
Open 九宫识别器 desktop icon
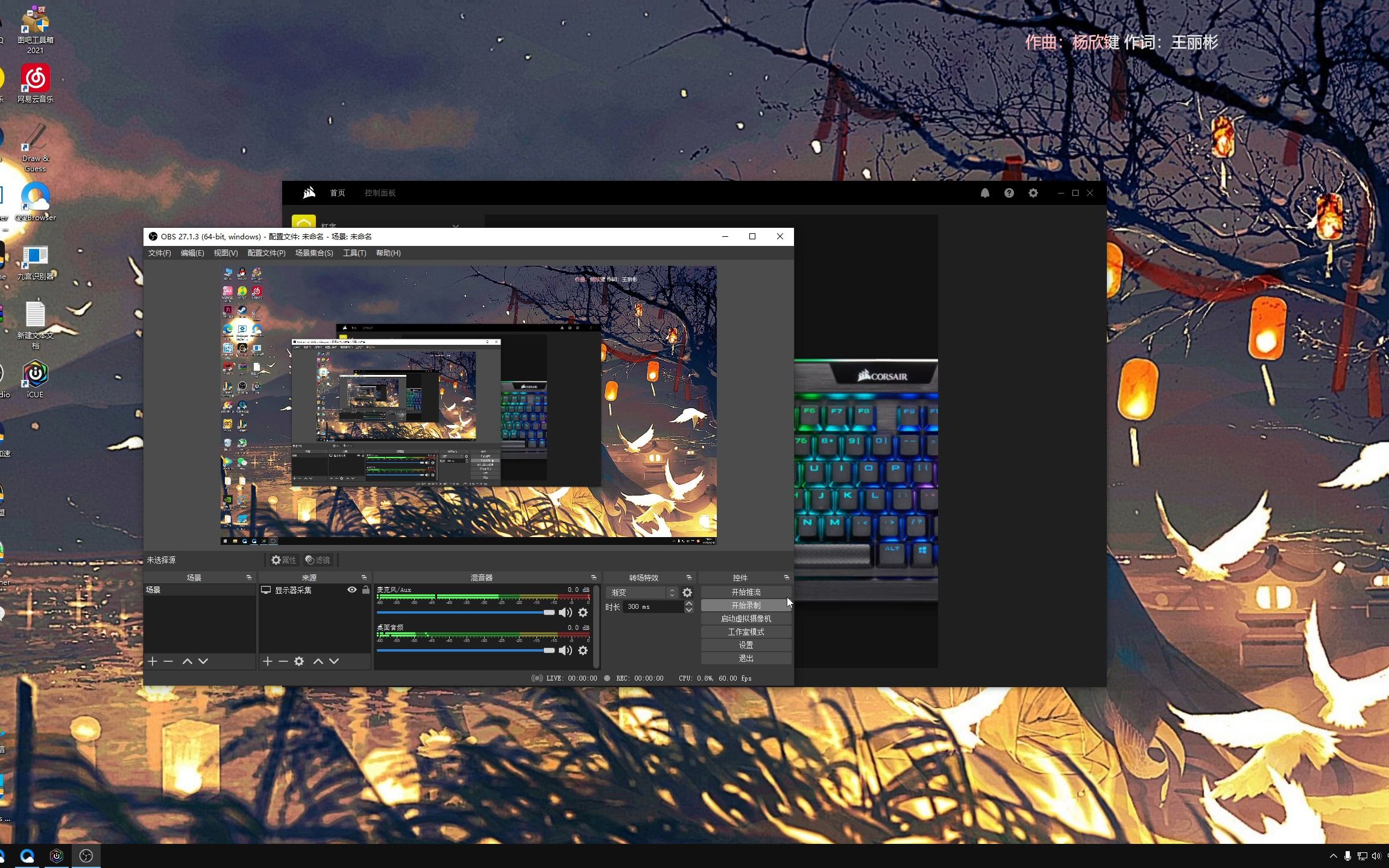[x=36, y=262]
